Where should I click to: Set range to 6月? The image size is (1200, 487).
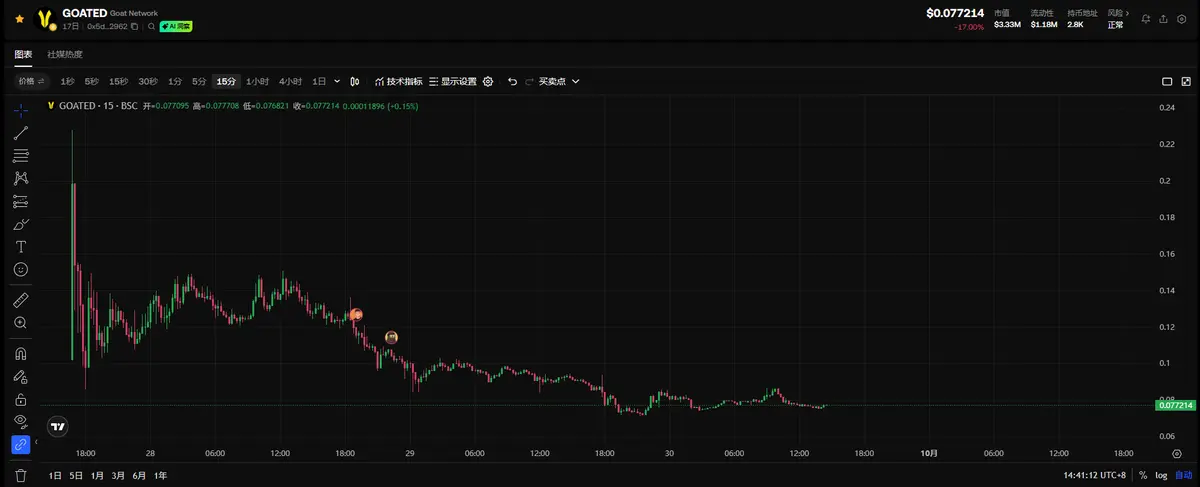(140, 475)
